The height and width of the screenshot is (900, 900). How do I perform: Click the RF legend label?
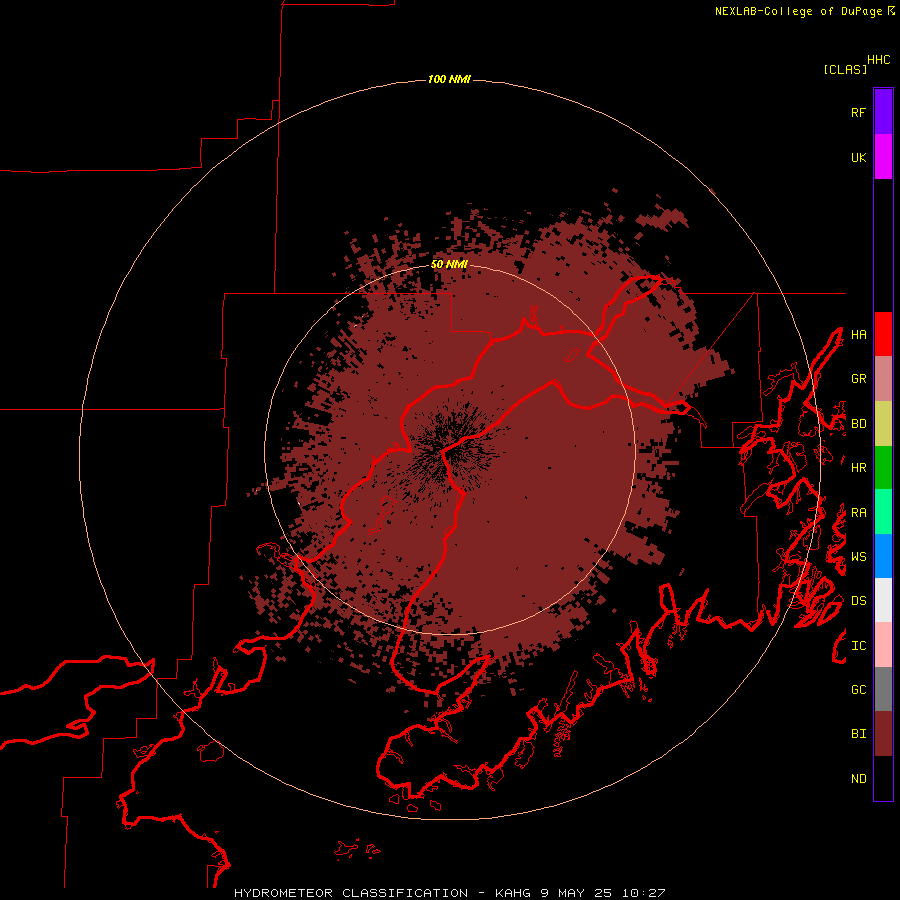(858, 112)
